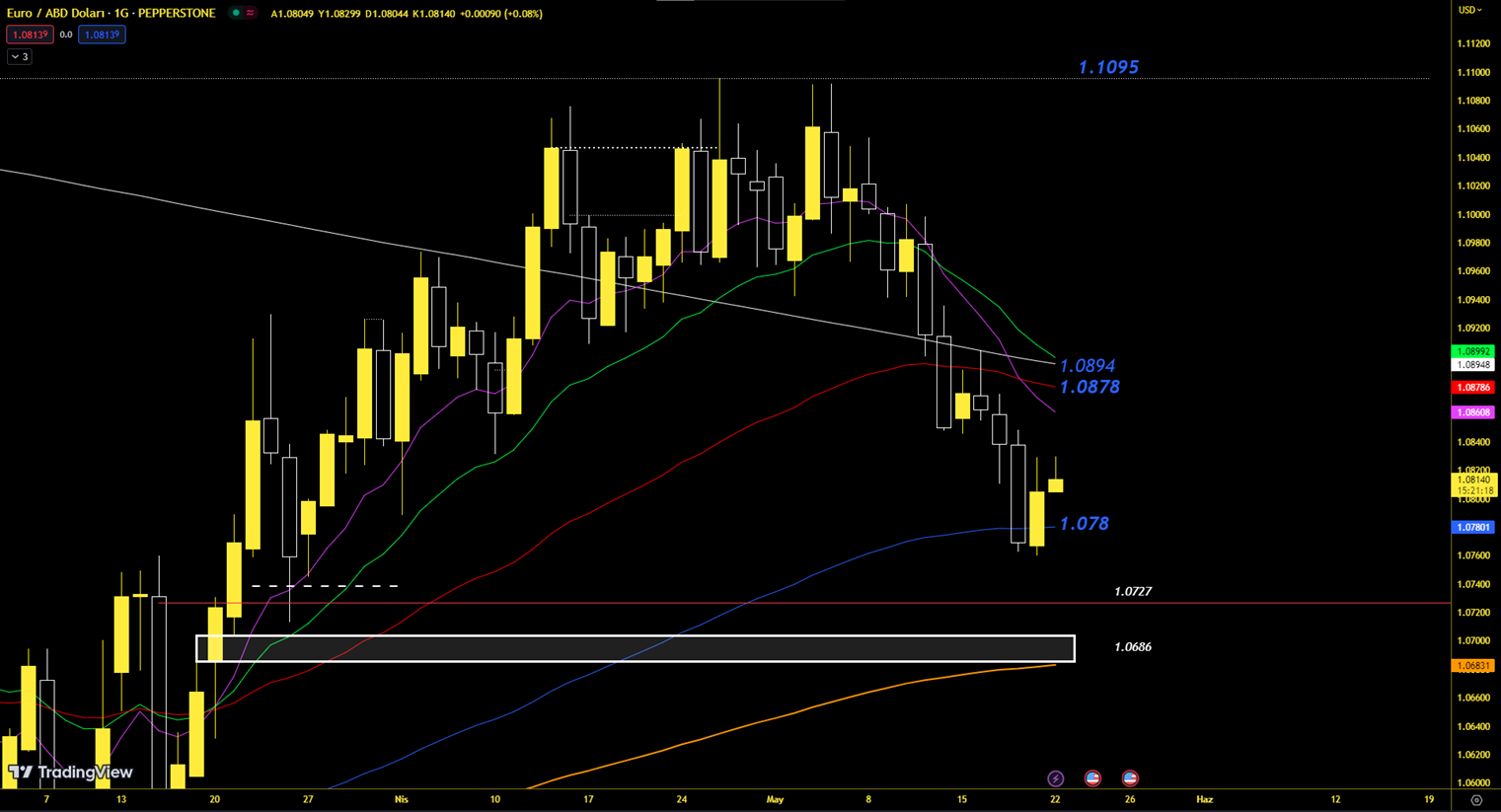Select the 1.0894 blue text annotation
This screenshot has height=812, width=1501.
point(1087,366)
